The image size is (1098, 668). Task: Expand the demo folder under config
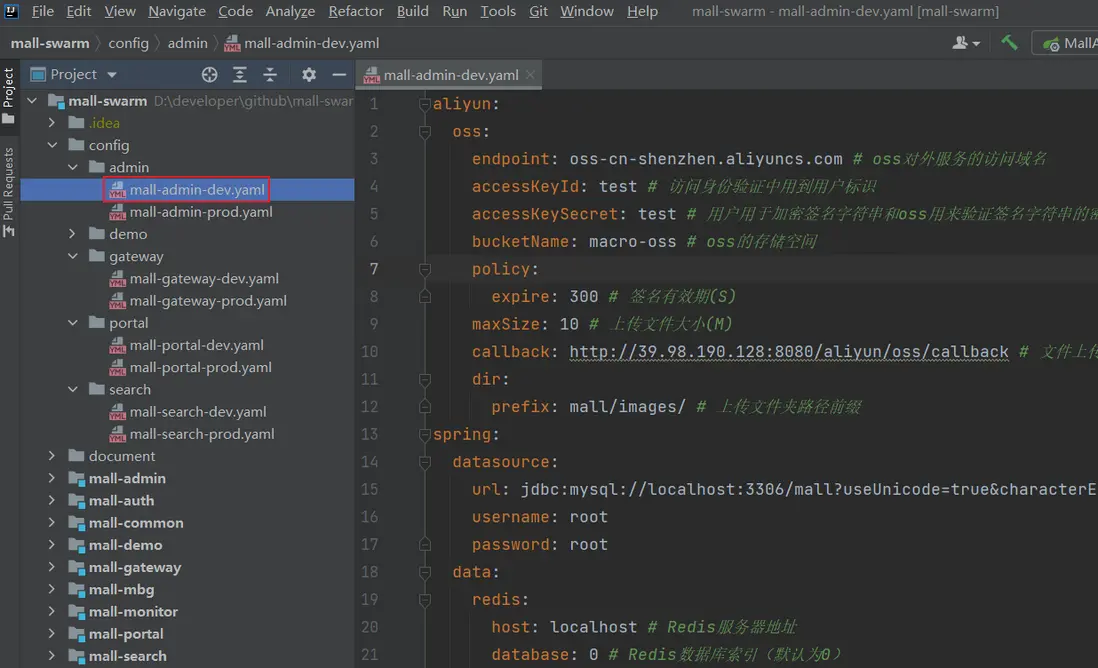click(72, 234)
